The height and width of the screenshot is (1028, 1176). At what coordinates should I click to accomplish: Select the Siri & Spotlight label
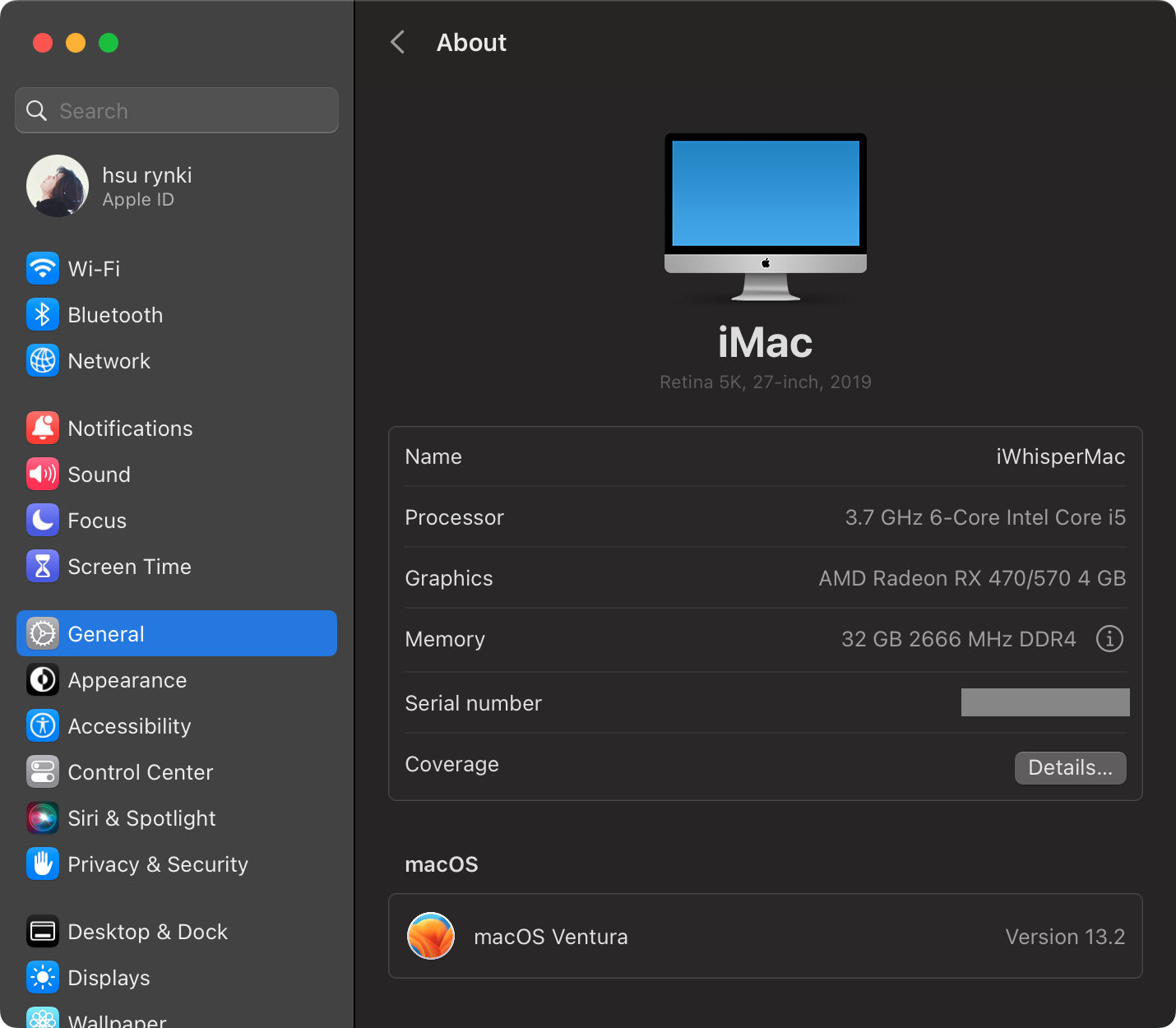point(141,818)
